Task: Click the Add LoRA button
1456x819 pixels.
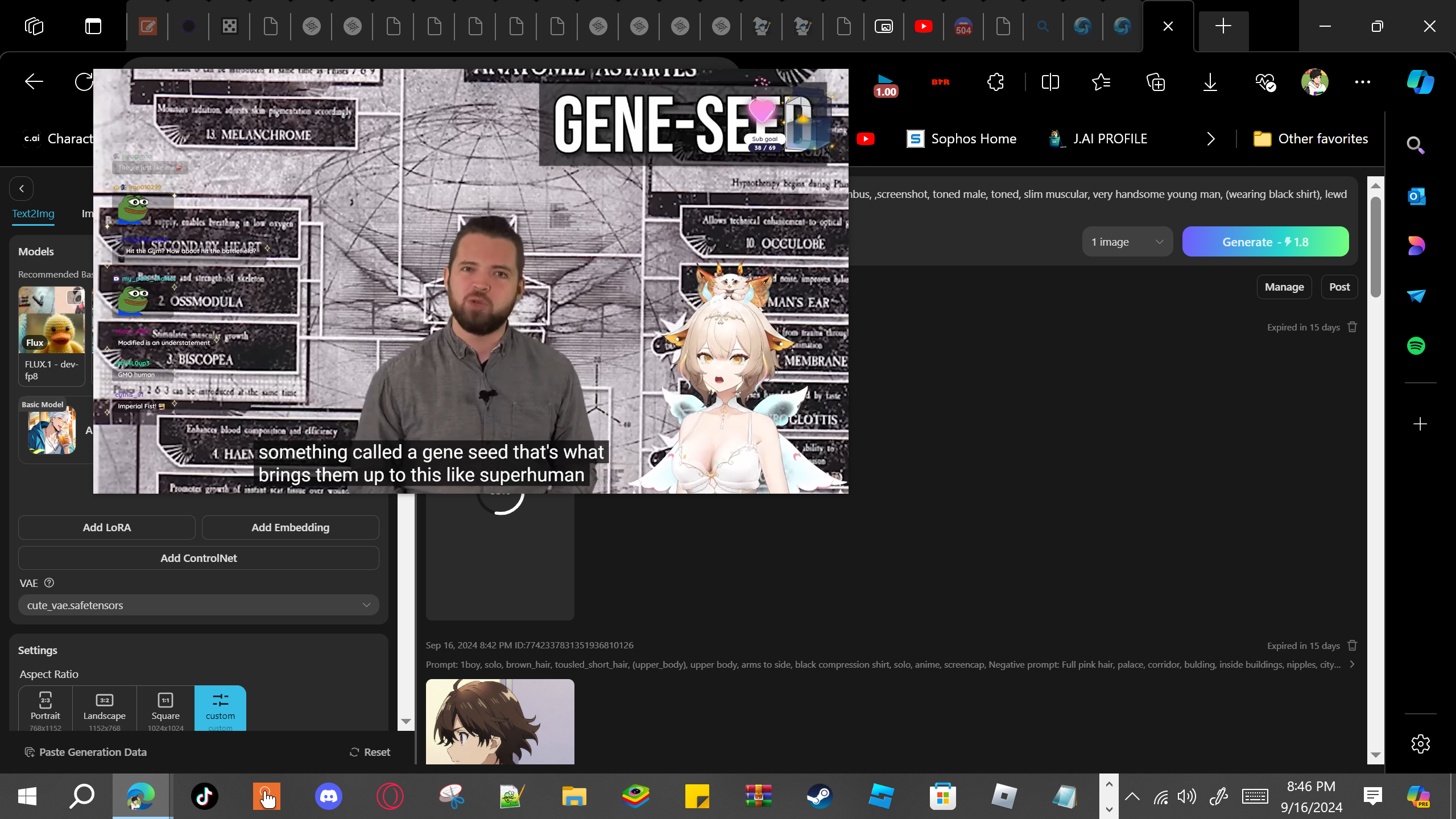Action: tap(107, 527)
